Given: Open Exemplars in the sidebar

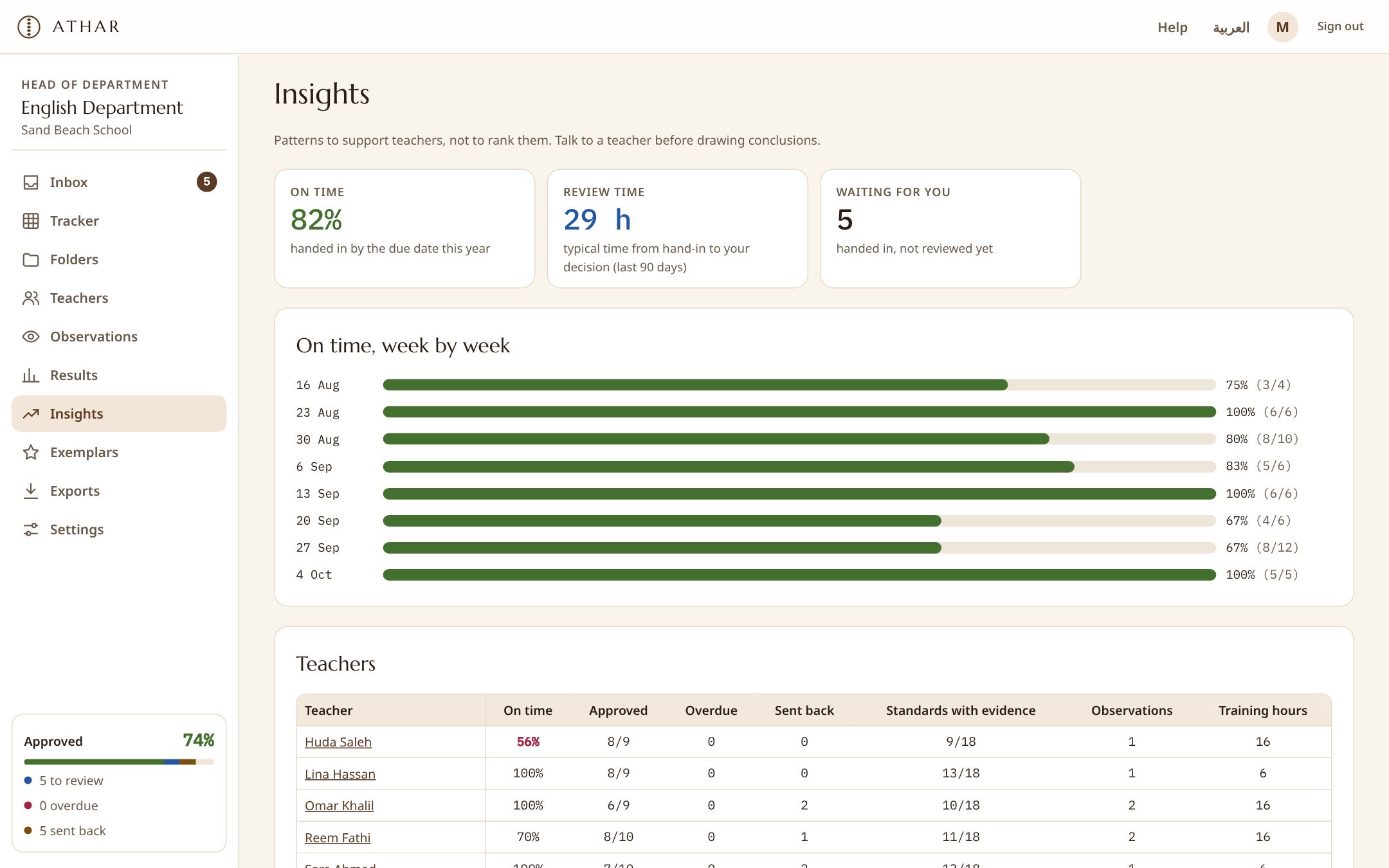Looking at the screenshot, I should coord(119,453).
